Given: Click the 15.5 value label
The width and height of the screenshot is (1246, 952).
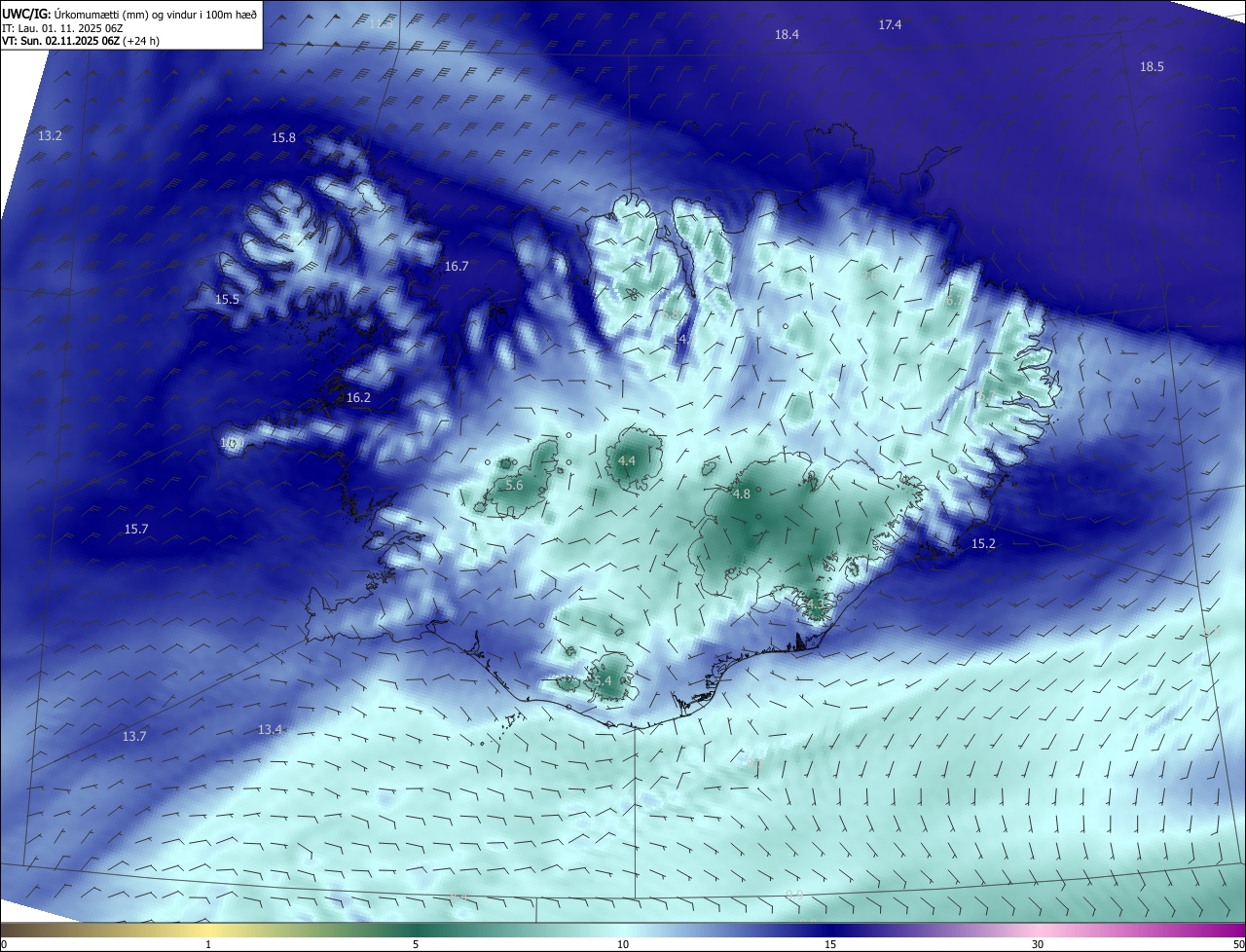Looking at the screenshot, I should pos(227,299).
